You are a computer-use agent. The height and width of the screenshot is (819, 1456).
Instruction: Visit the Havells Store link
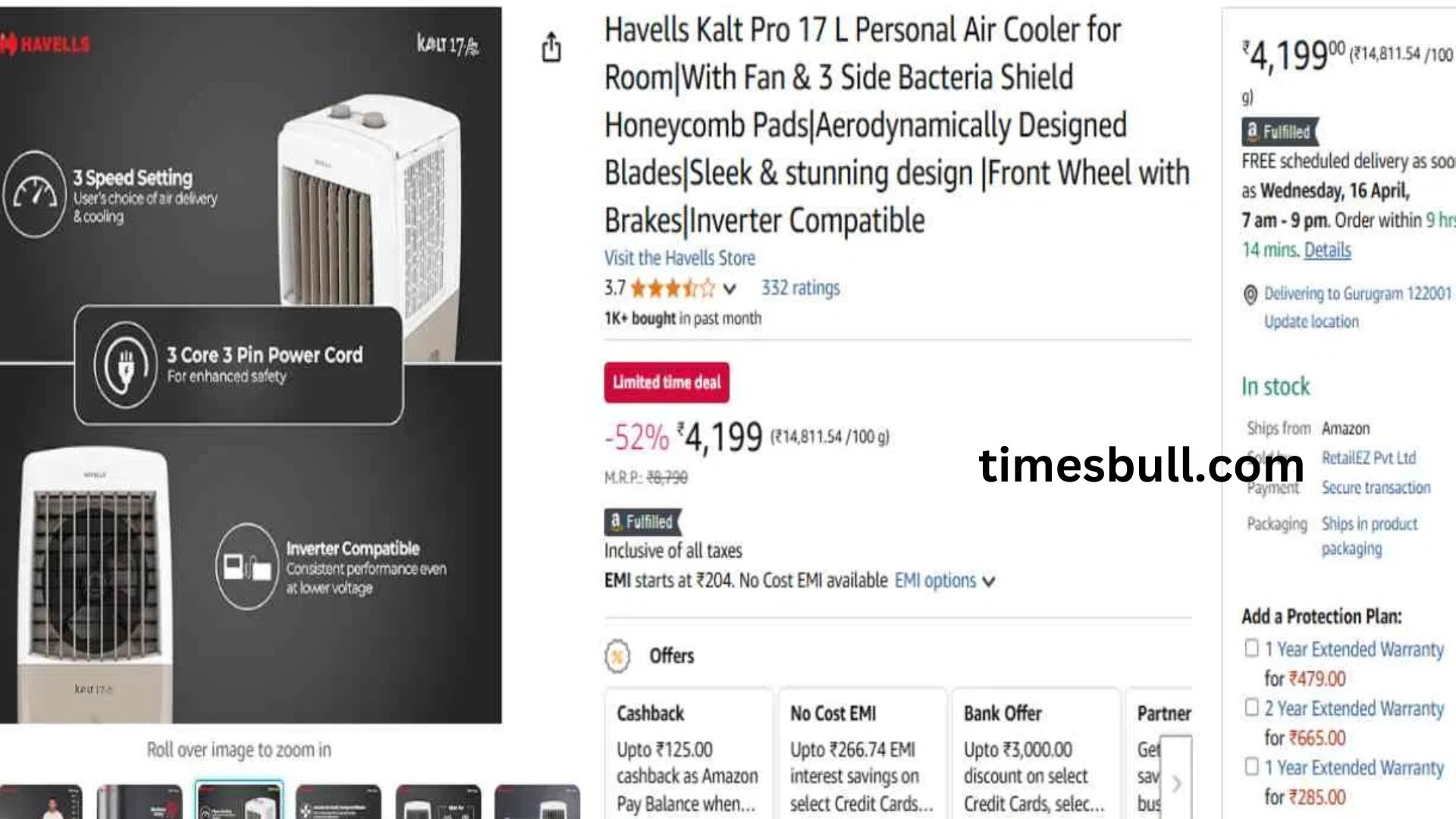click(x=679, y=258)
